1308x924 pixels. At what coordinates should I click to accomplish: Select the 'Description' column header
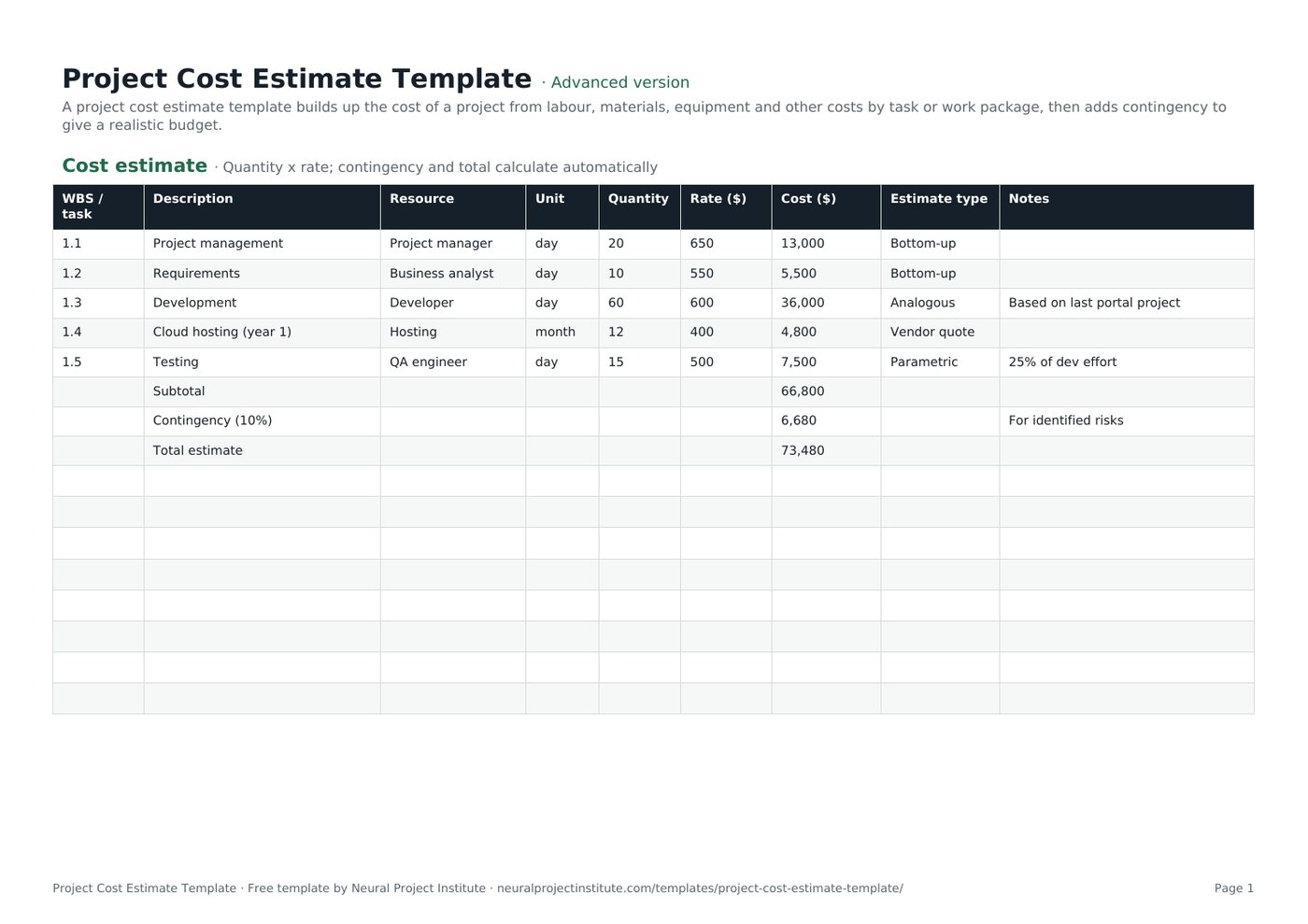262,206
